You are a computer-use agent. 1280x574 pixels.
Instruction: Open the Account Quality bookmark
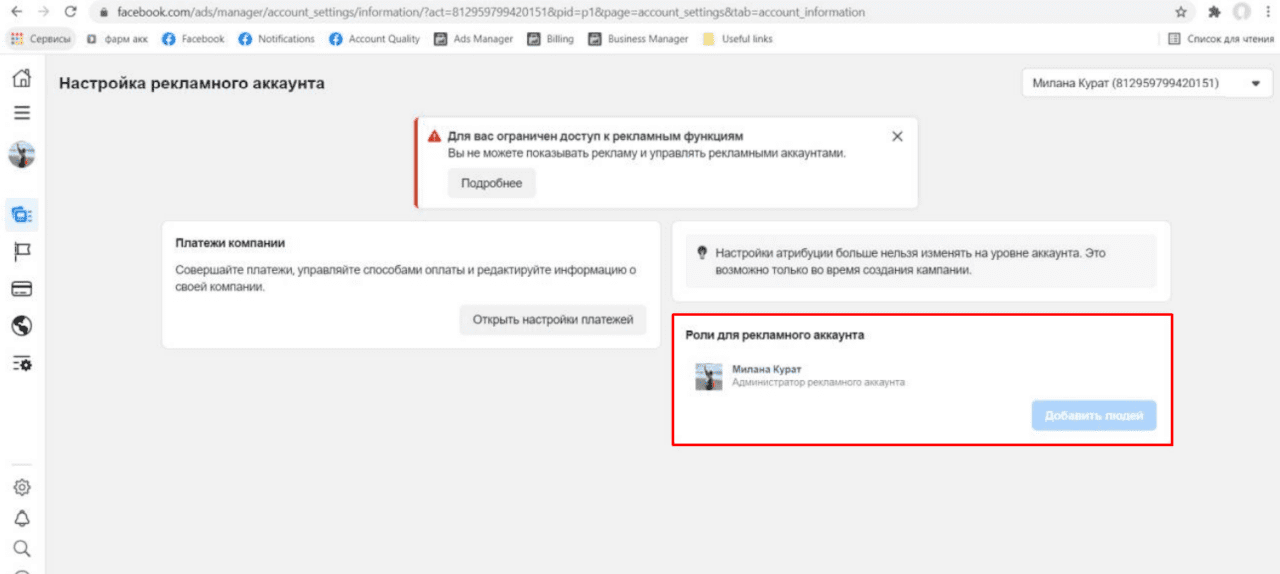375,39
